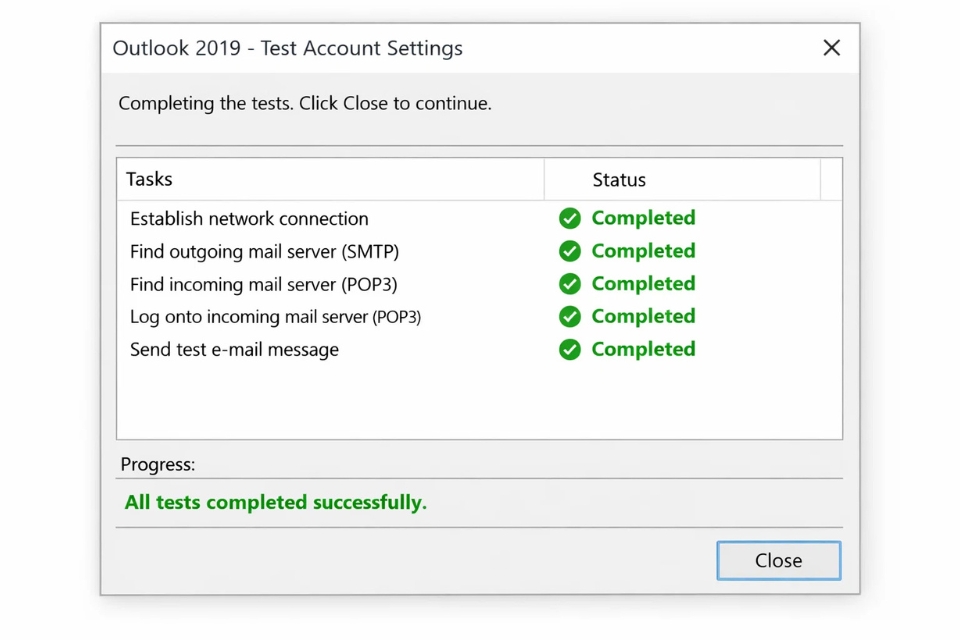Click the green All tests completed successfully text

point(275,502)
